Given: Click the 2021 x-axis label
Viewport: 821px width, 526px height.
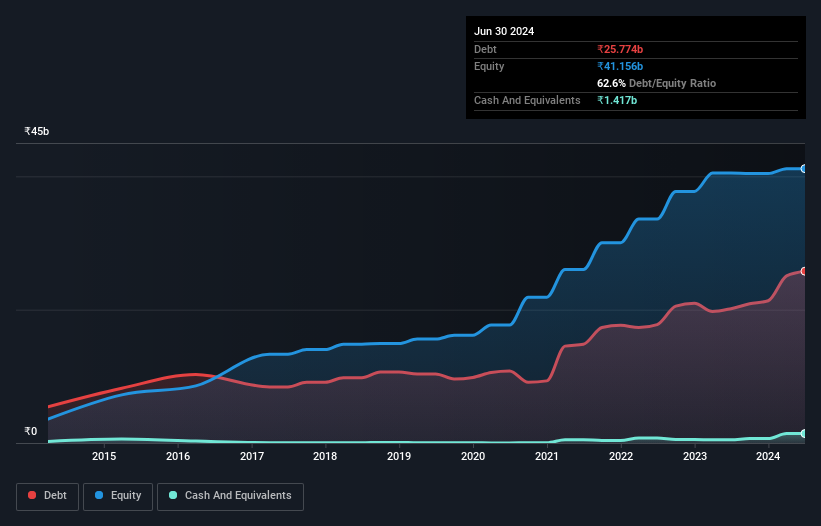Looking at the screenshot, I should coord(547,456).
